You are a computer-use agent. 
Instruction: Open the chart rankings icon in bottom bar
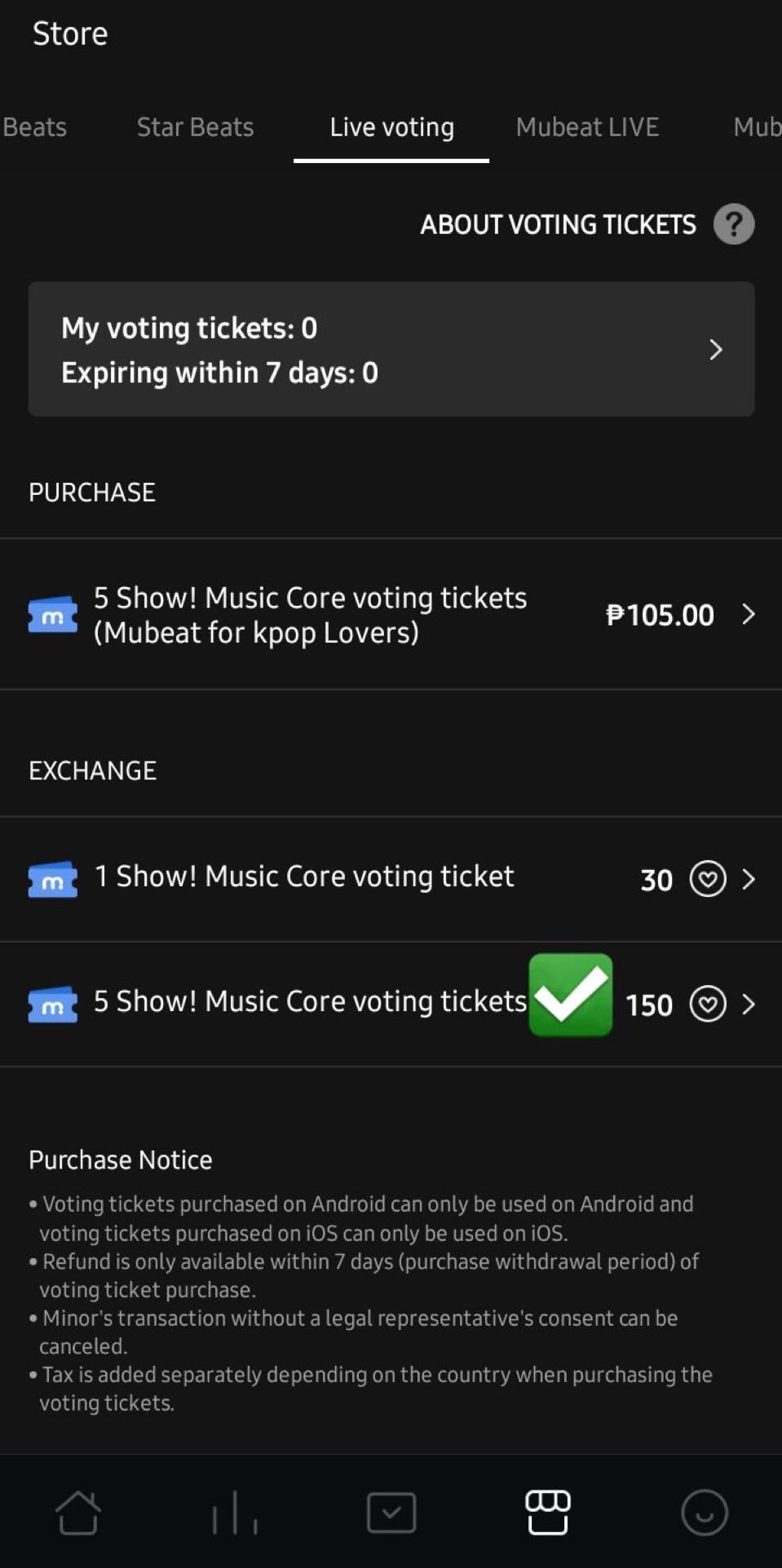click(235, 1513)
